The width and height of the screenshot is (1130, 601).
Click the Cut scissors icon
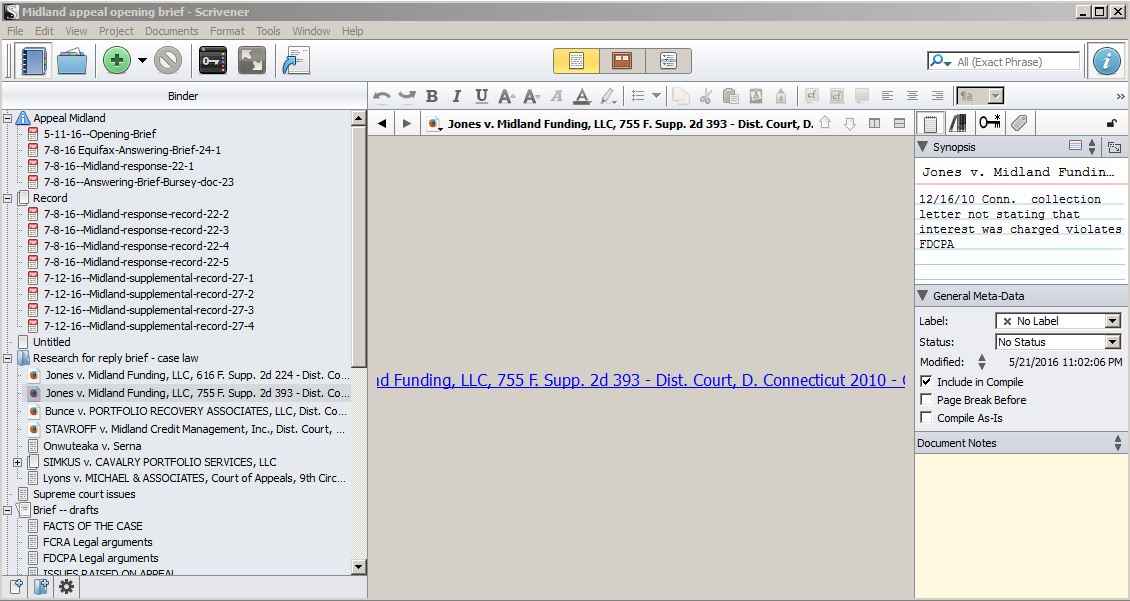click(x=706, y=96)
